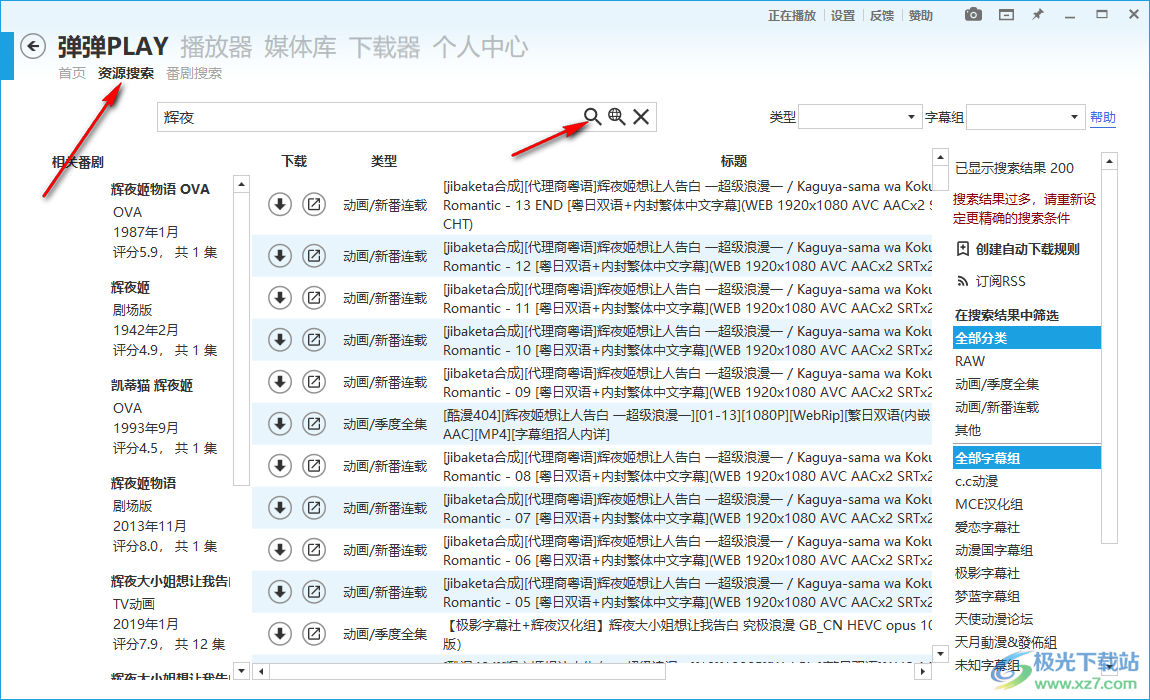
Task: Download the Romantic - 08 entry
Action: (279, 466)
